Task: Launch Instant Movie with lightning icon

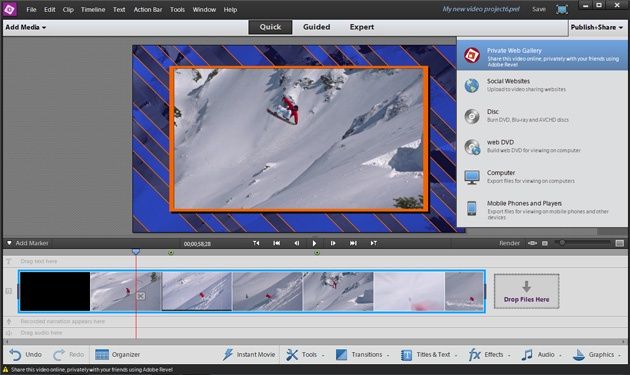Action: point(249,355)
